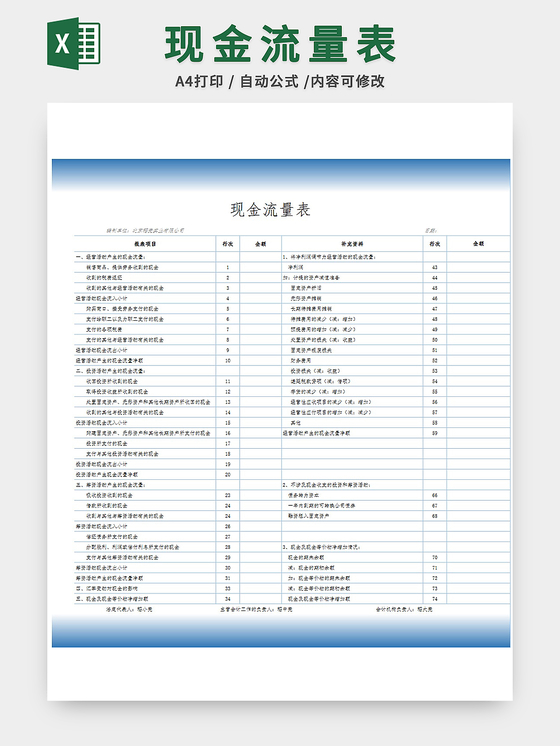Click the 经营活动现金流入小计 row label
Viewport: 560px width, 746px height.
(101, 298)
